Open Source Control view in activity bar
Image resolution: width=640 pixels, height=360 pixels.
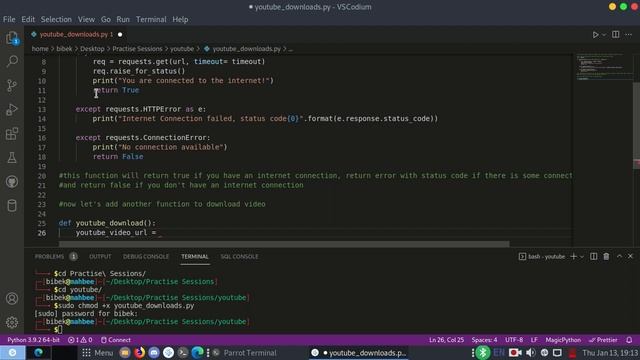pos(12,85)
